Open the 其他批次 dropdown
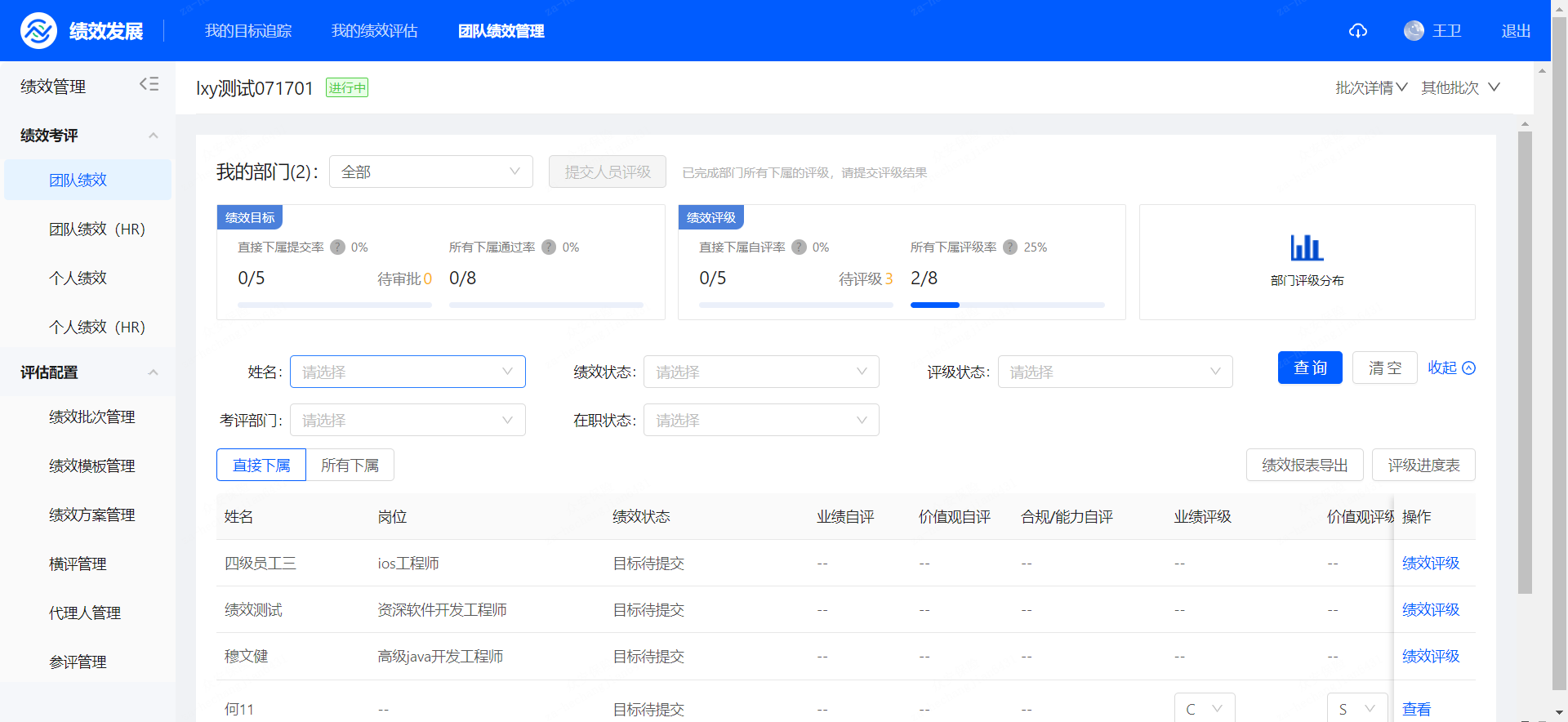 point(1460,87)
